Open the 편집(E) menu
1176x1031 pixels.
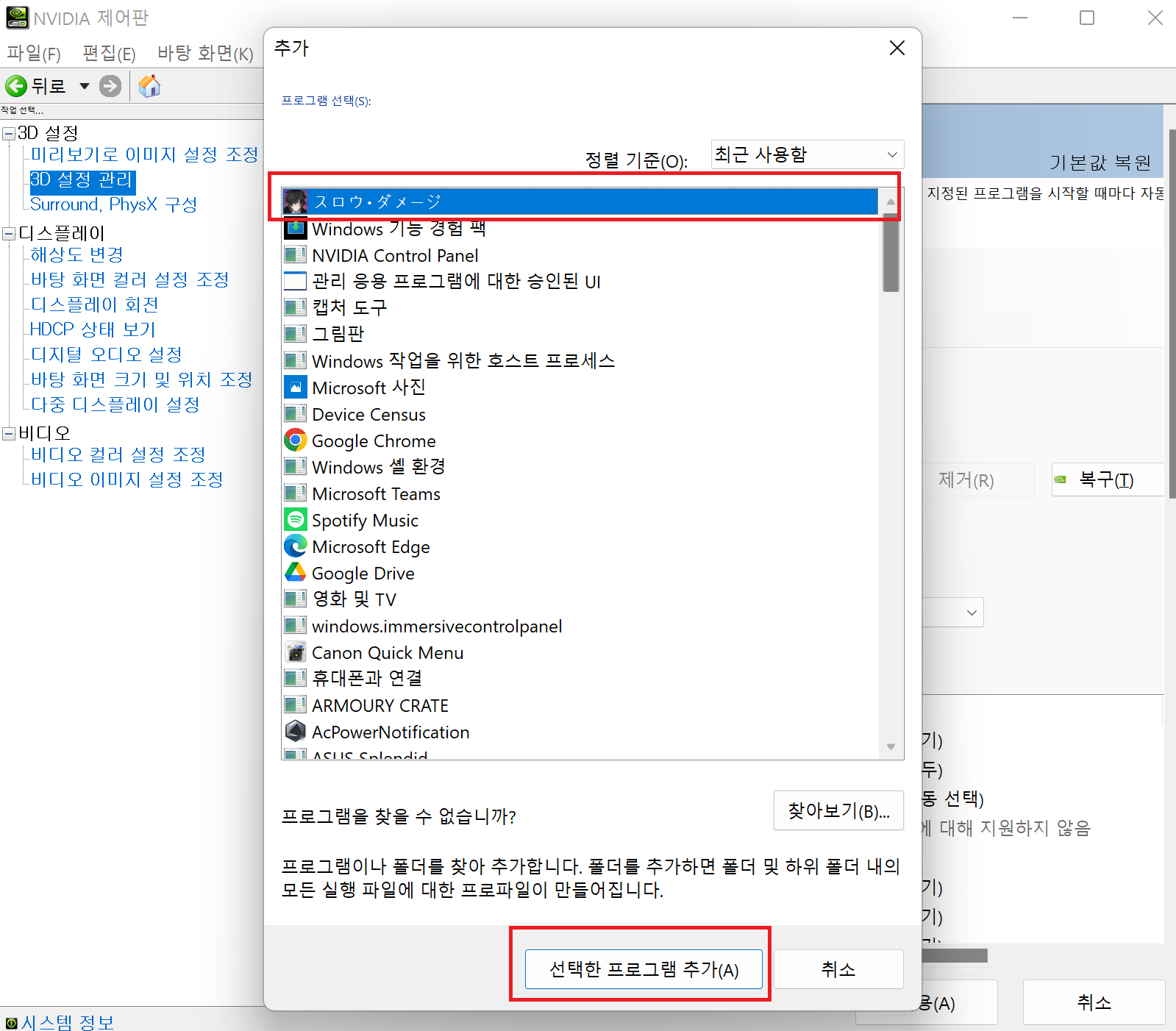tap(109, 54)
